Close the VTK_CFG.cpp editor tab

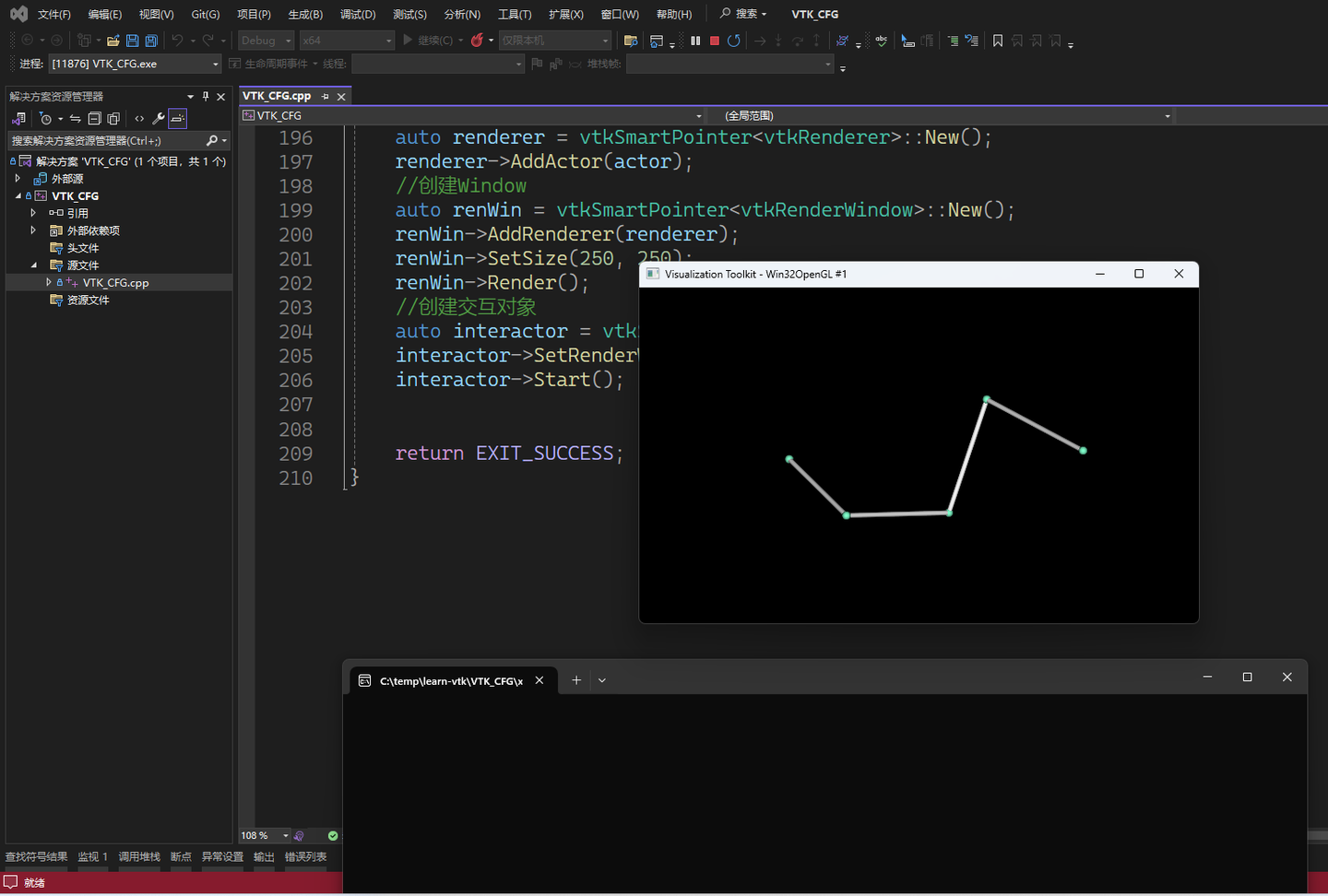click(x=341, y=96)
